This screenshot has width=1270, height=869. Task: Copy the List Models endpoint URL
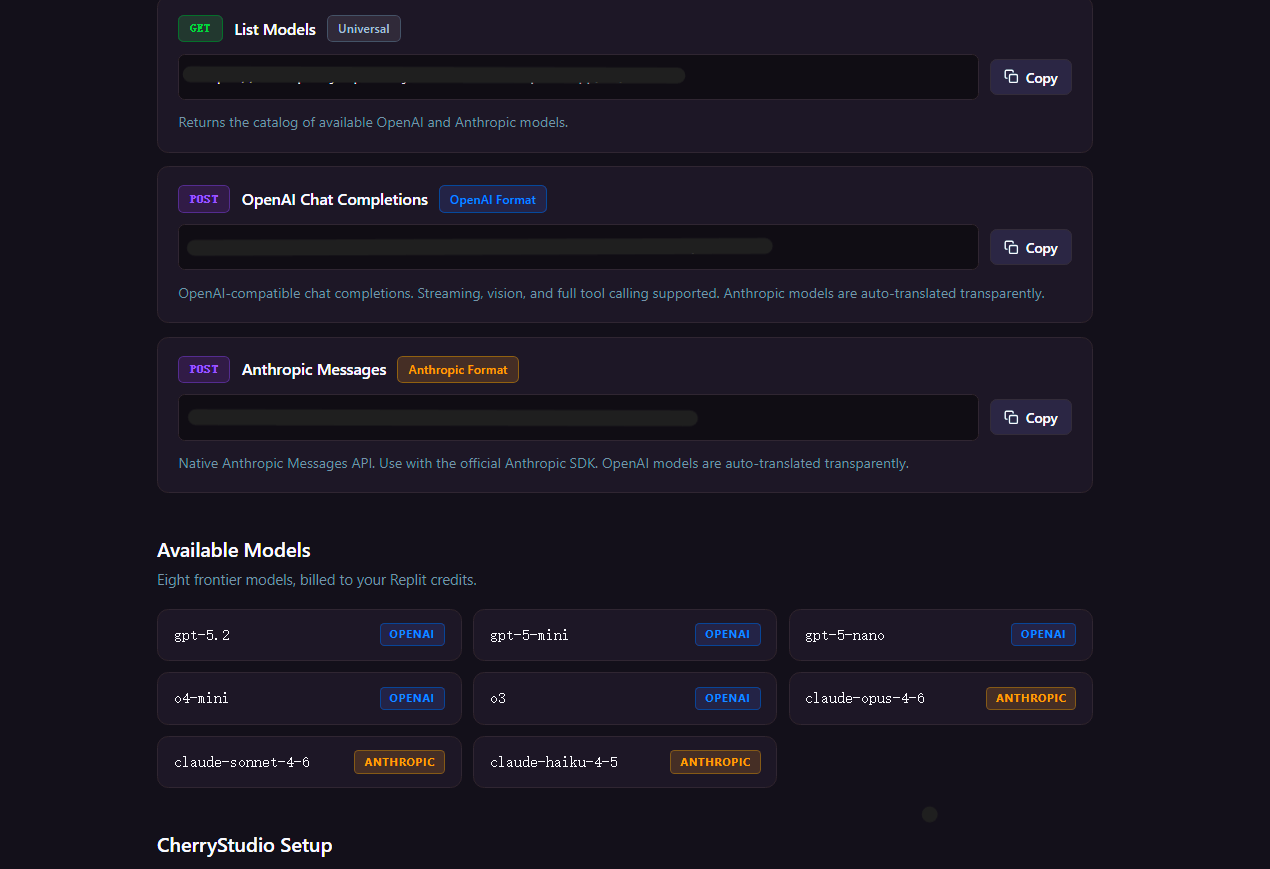[x=1030, y=77]
